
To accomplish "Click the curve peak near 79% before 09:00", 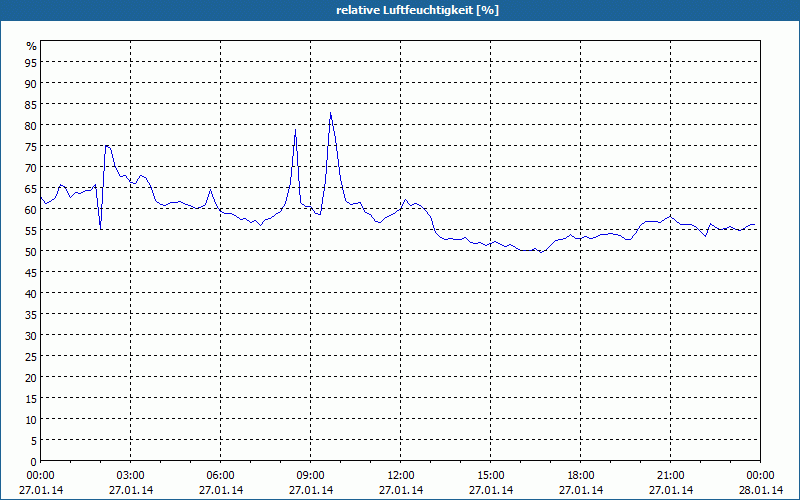I will pos(295,130).
